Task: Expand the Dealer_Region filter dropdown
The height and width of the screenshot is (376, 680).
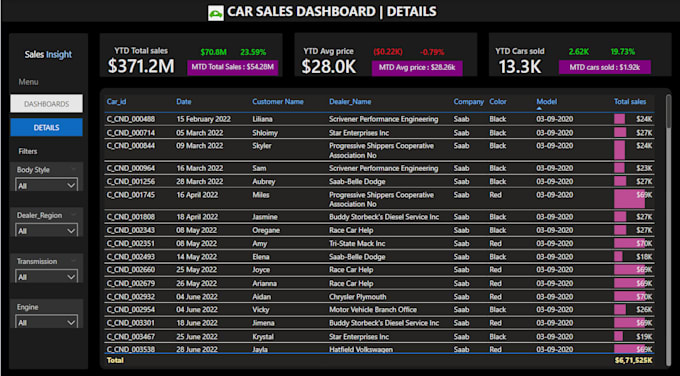Action: tap(46, 231)
